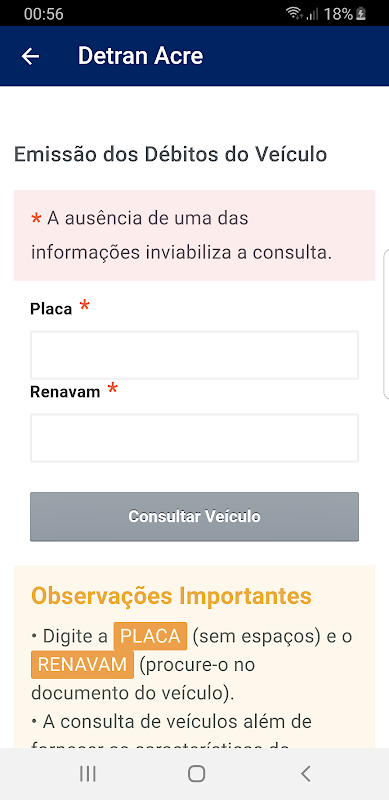Click the Consultar Veículo button
Image resolution: width=389 pixels, height=800 pixels.
pos(194,516)
